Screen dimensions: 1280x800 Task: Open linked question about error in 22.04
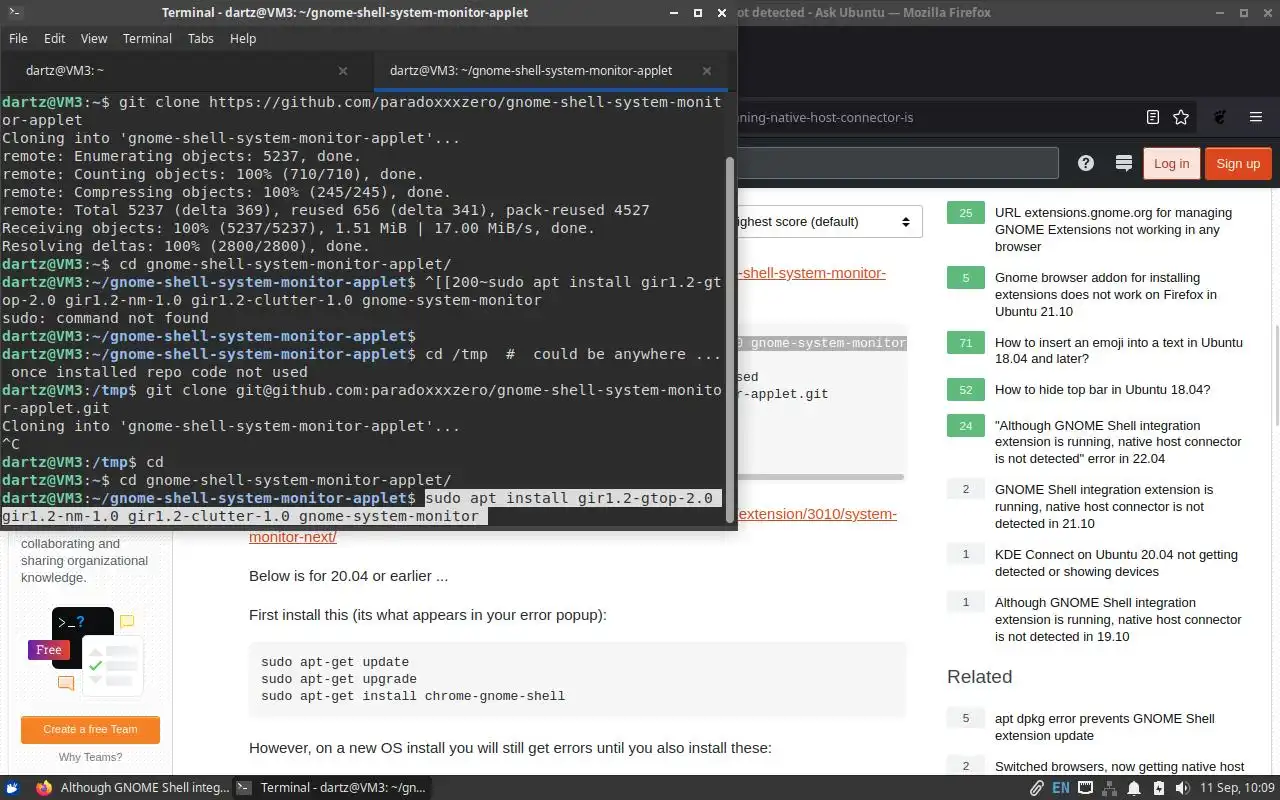[1118, 442]
